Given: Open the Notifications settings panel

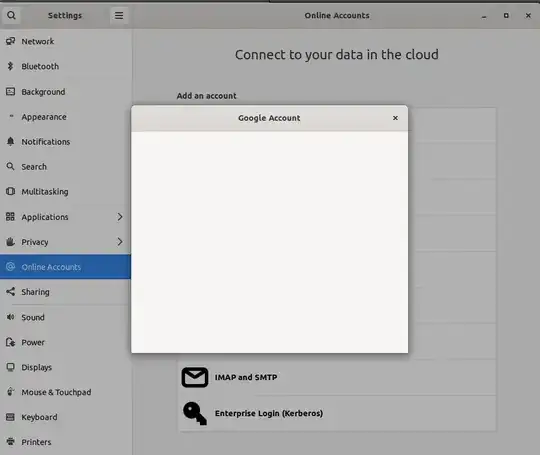Looking at the screenshot, I should [65, 142].
